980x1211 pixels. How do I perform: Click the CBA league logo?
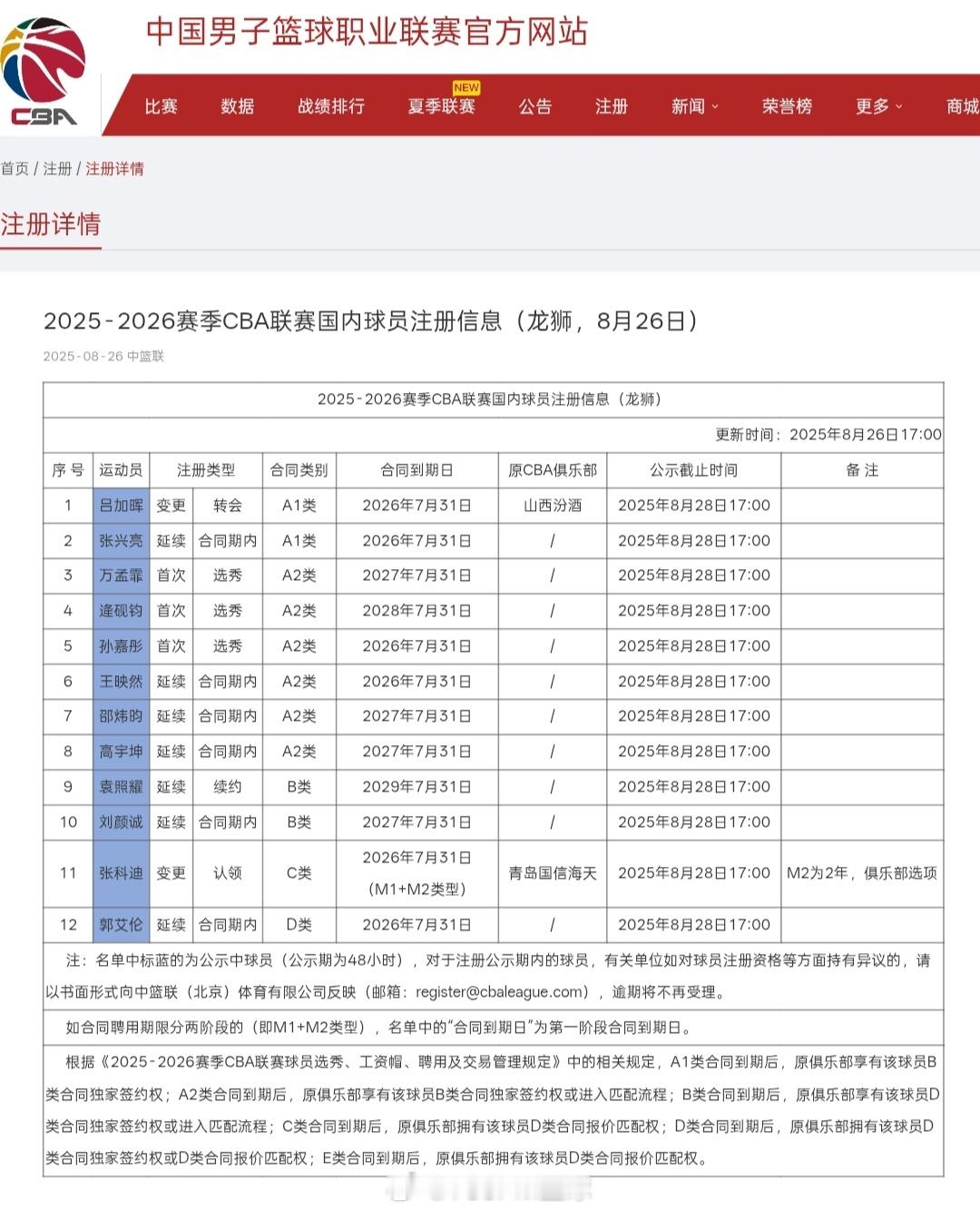click(43, 73)
